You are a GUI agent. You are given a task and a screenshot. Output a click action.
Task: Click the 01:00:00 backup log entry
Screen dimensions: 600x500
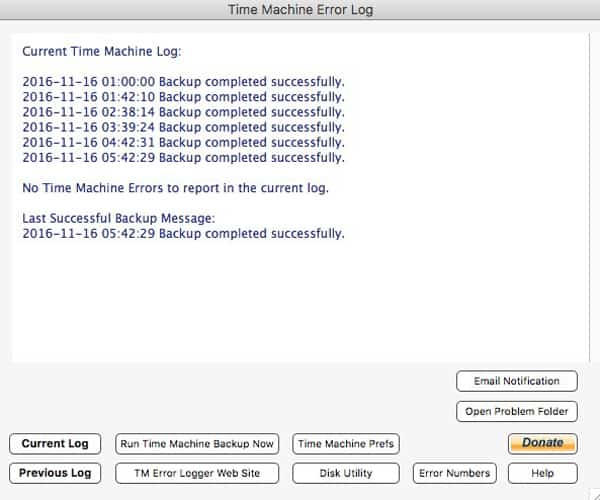pos(183,82)
